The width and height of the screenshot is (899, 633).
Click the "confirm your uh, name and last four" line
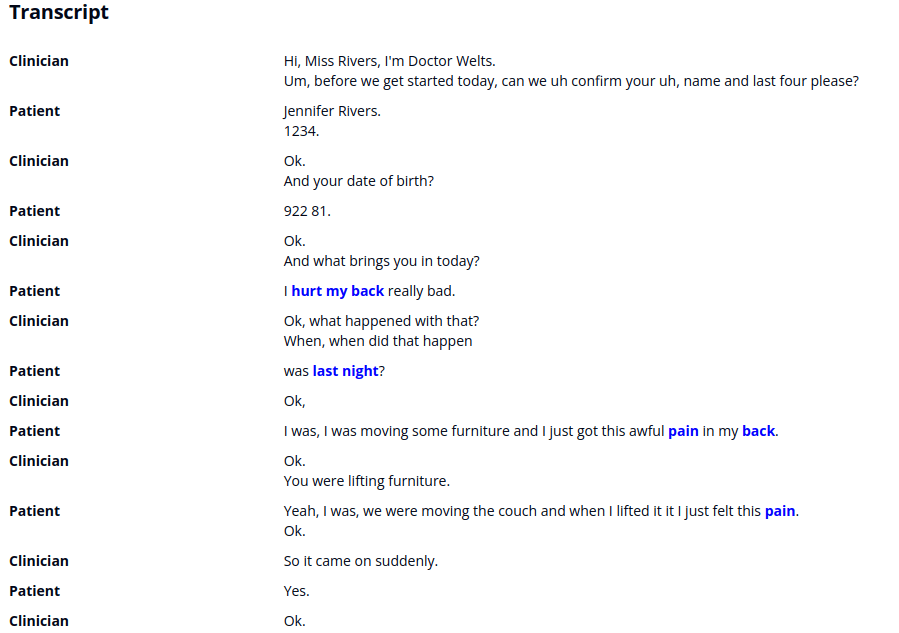click(570, 81)
